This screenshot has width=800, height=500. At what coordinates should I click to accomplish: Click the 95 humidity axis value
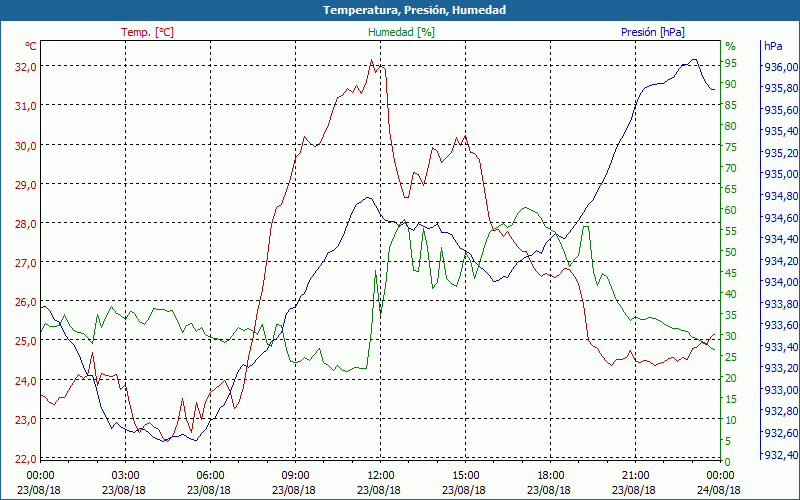pyautogui.click(x=731, y=63)
